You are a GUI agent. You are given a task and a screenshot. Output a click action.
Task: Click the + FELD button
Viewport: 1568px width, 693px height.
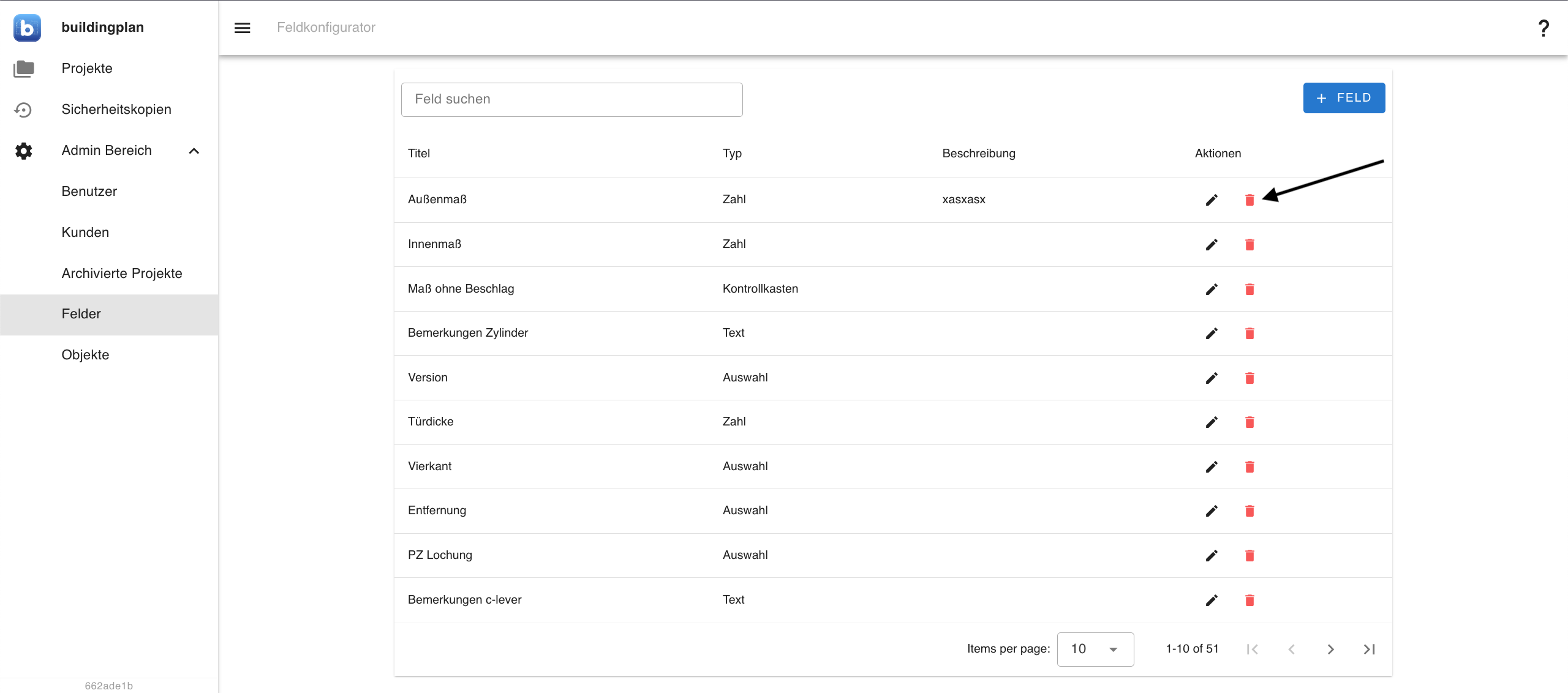point(1344,98)
